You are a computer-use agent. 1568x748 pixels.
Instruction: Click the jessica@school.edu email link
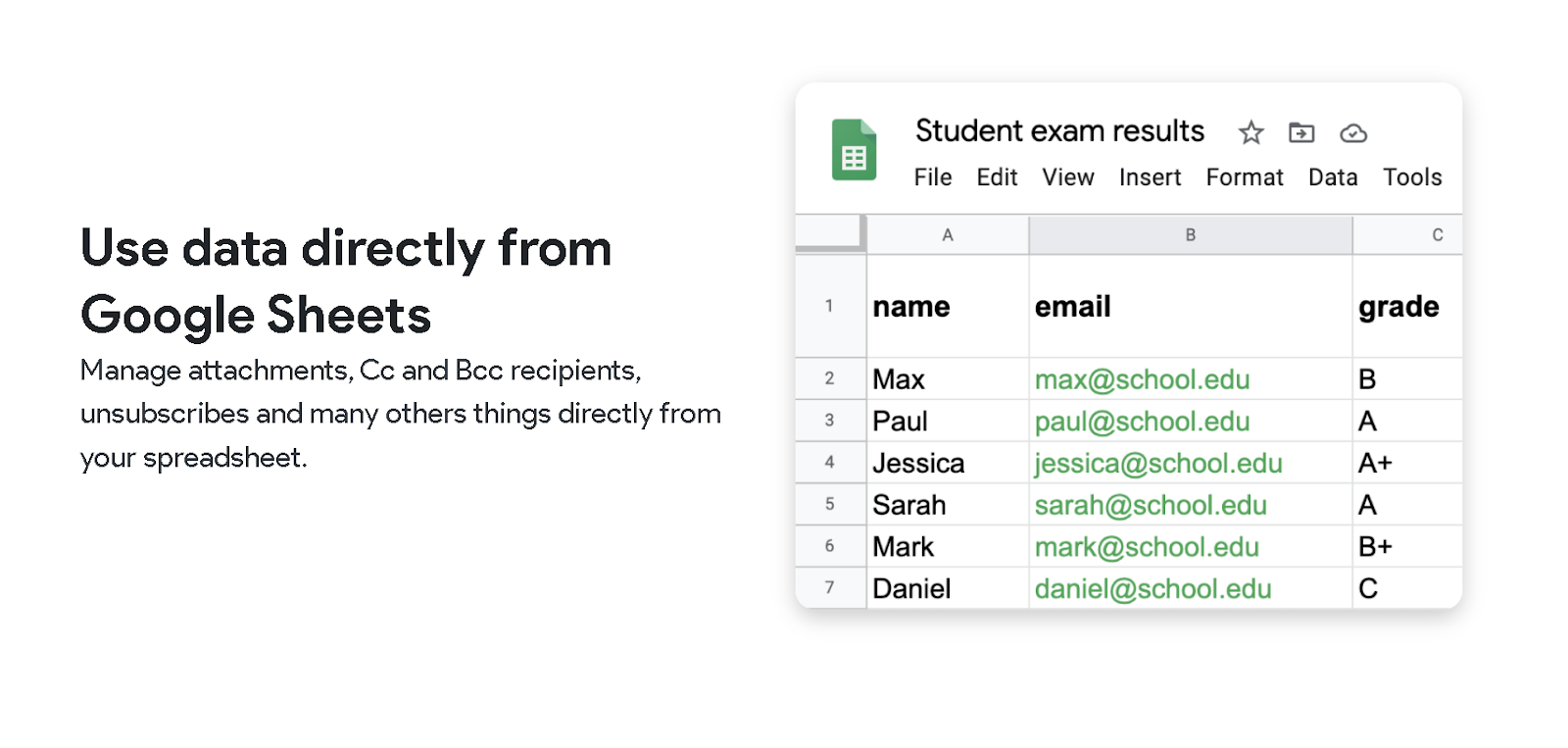pyautogui.click(x=1158, y=463)
